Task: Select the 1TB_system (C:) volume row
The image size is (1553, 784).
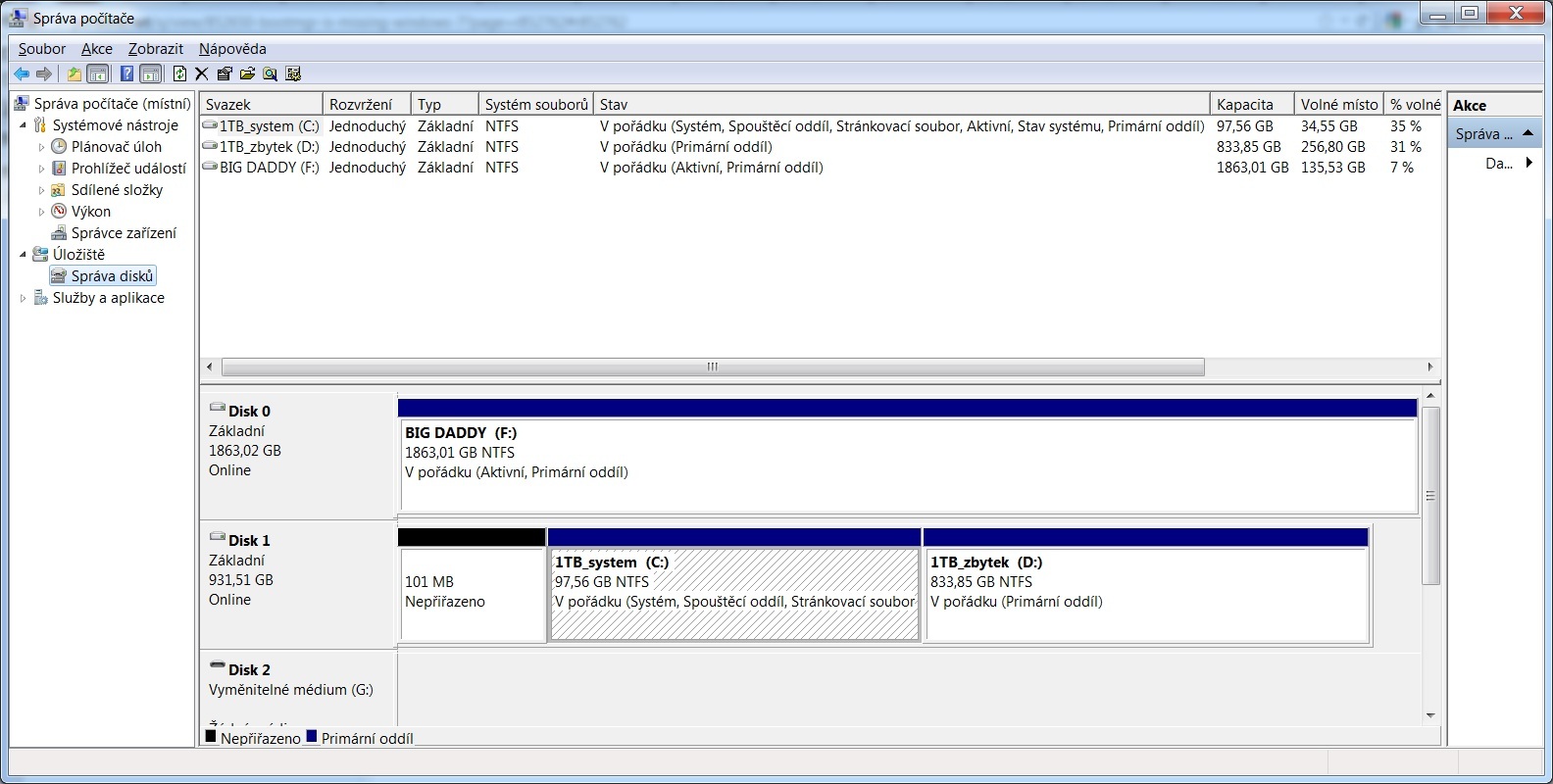Action: [x=822, y=126]
